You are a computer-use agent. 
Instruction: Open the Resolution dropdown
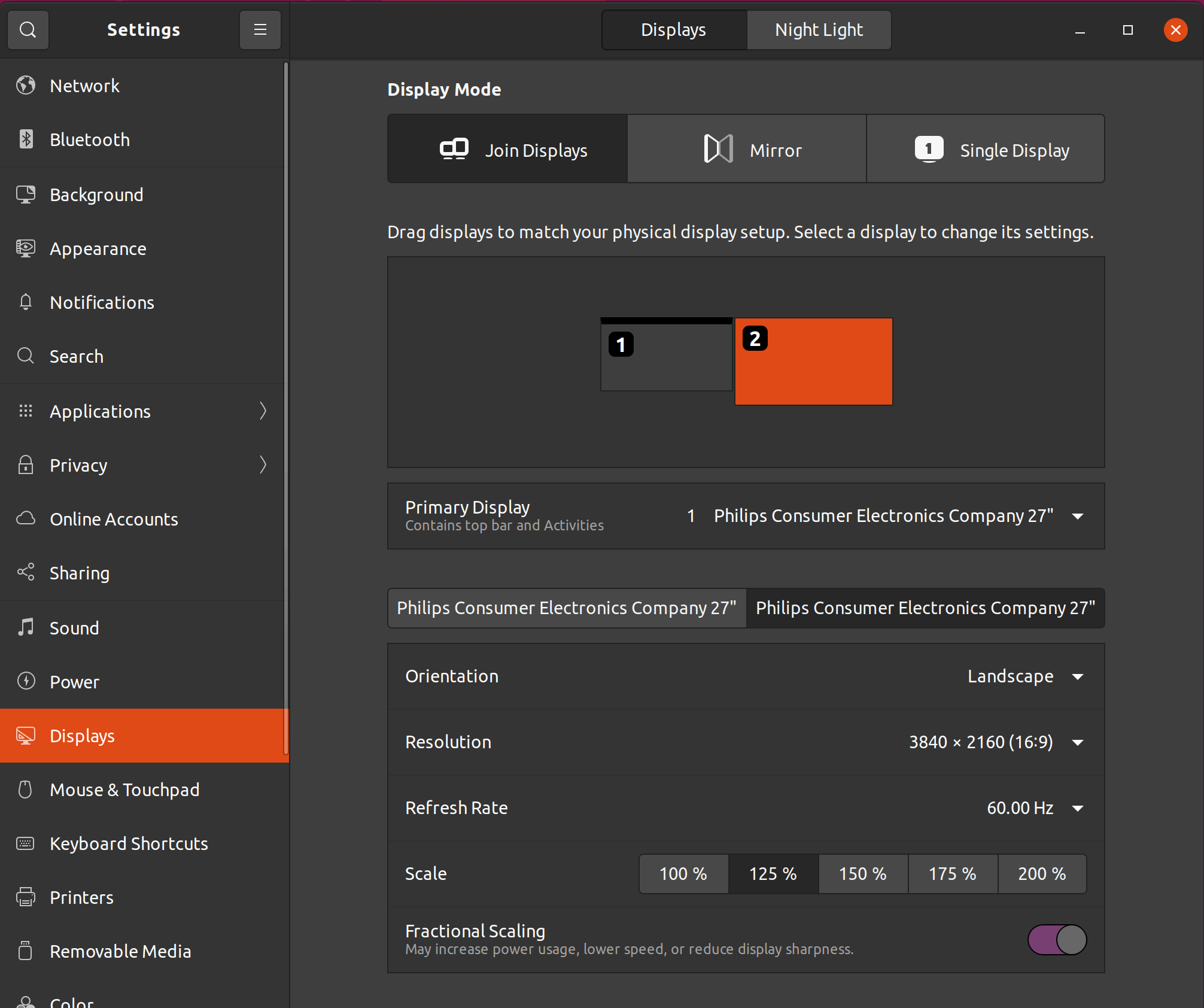coord(996,742)
